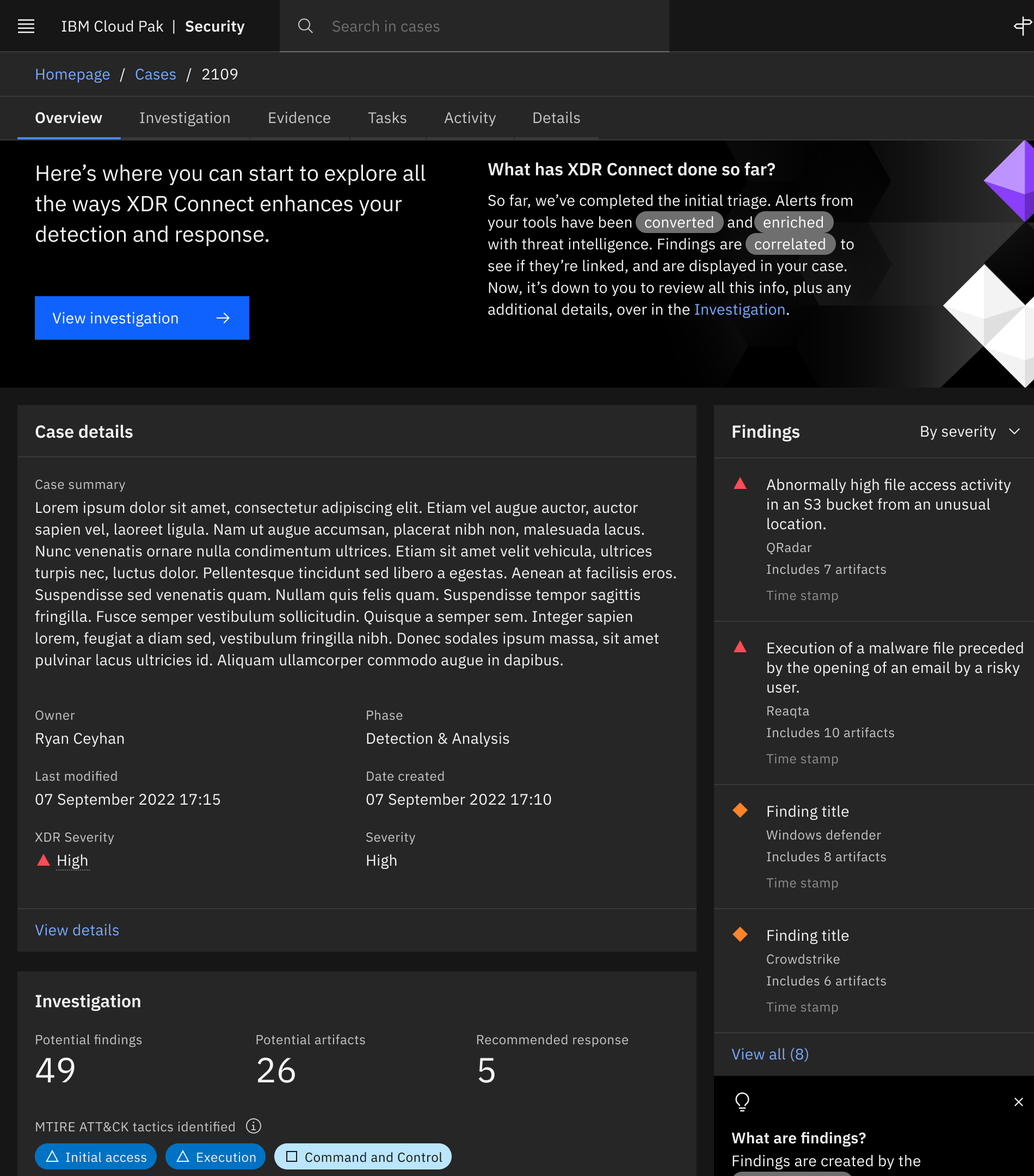Click the arrow icon on View investigation button
Viewport: 1034px width, 1176px height.
pos(223,318)
